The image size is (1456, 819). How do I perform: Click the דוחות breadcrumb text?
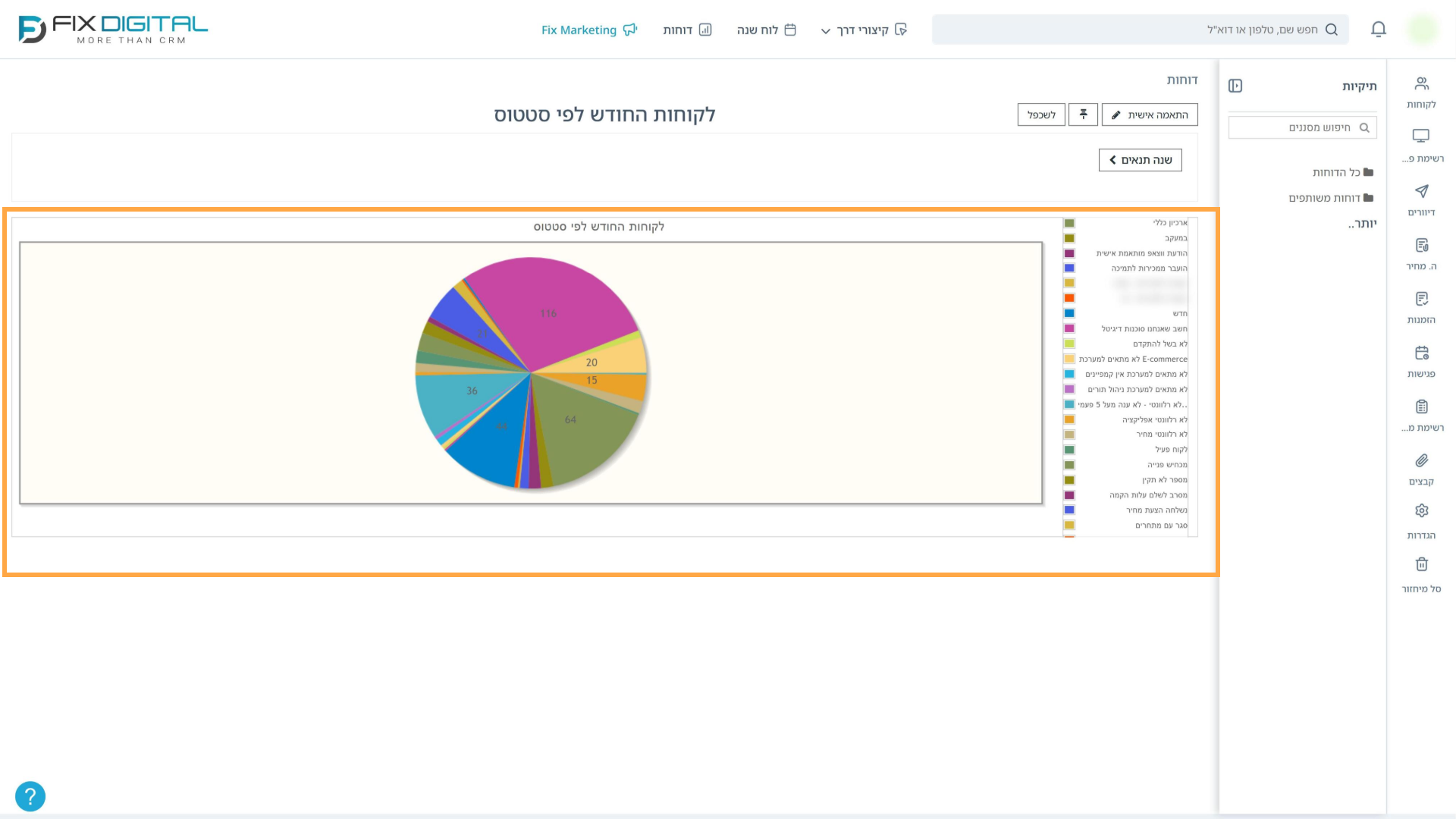click(x=1182, y=80)
